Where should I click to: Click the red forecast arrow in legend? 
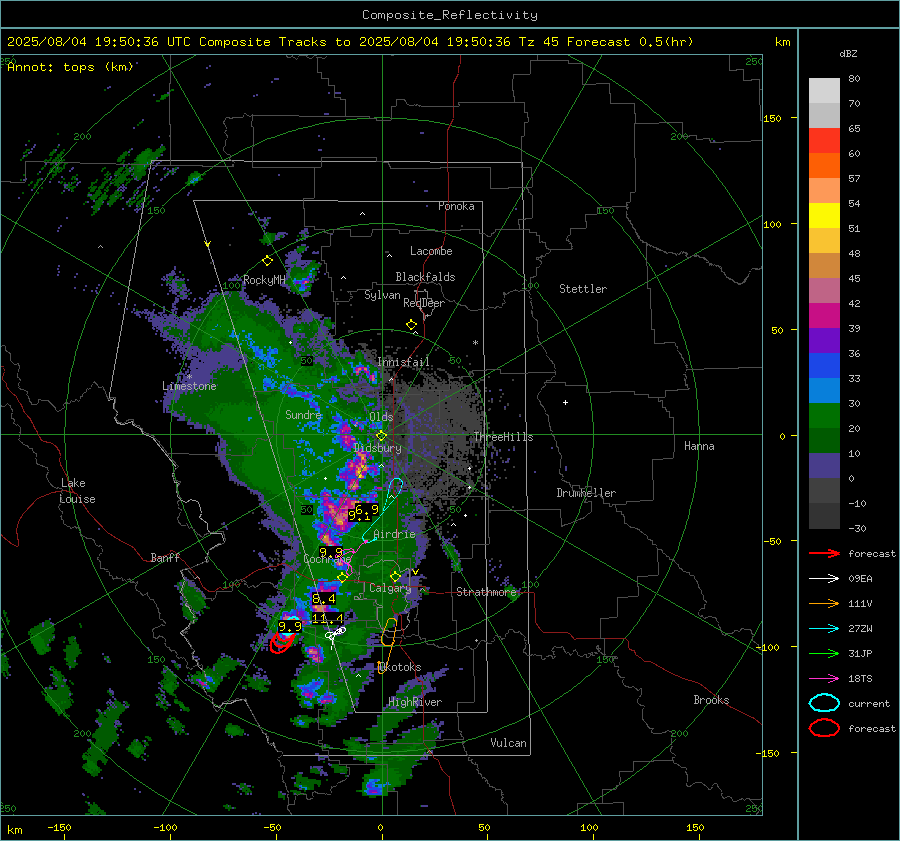824,553
